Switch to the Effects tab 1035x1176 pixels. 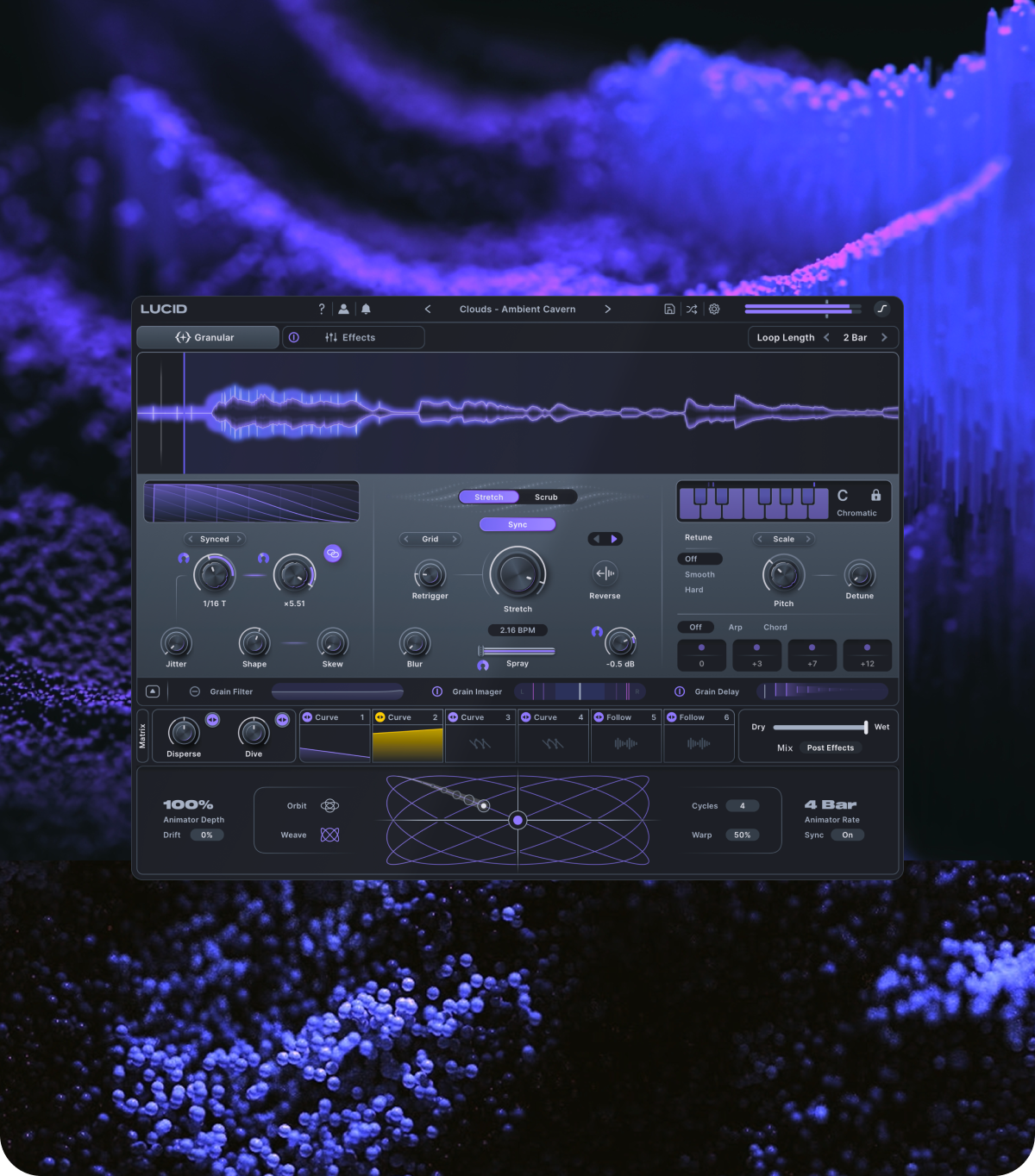354,337
